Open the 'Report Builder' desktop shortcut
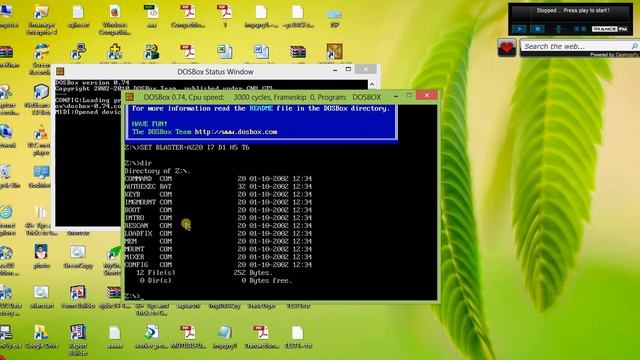 coord(78,340)
